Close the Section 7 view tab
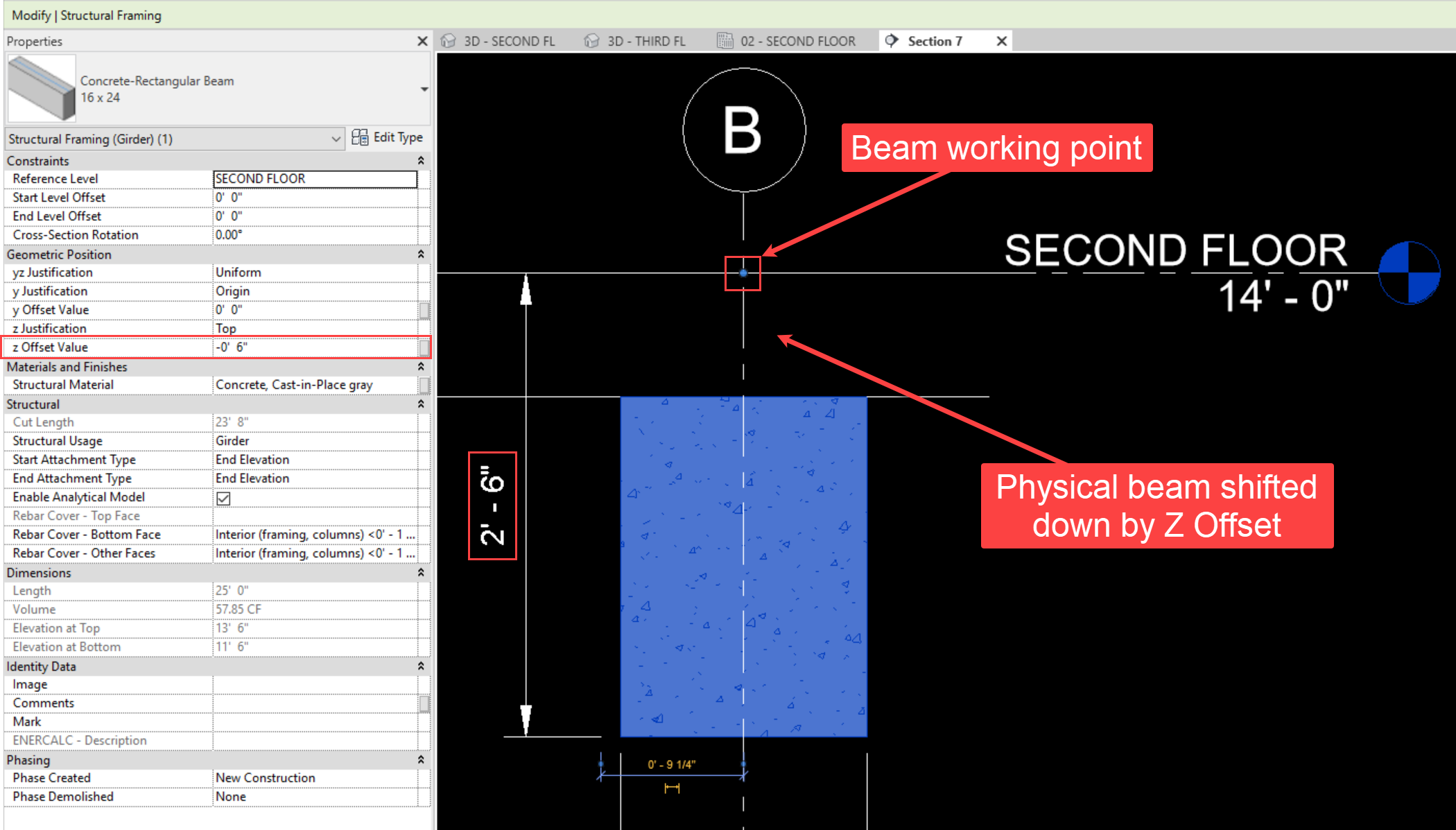The height and width of the screenshot is (830, 1456). pyautogui.click(x=1001, y=42)
